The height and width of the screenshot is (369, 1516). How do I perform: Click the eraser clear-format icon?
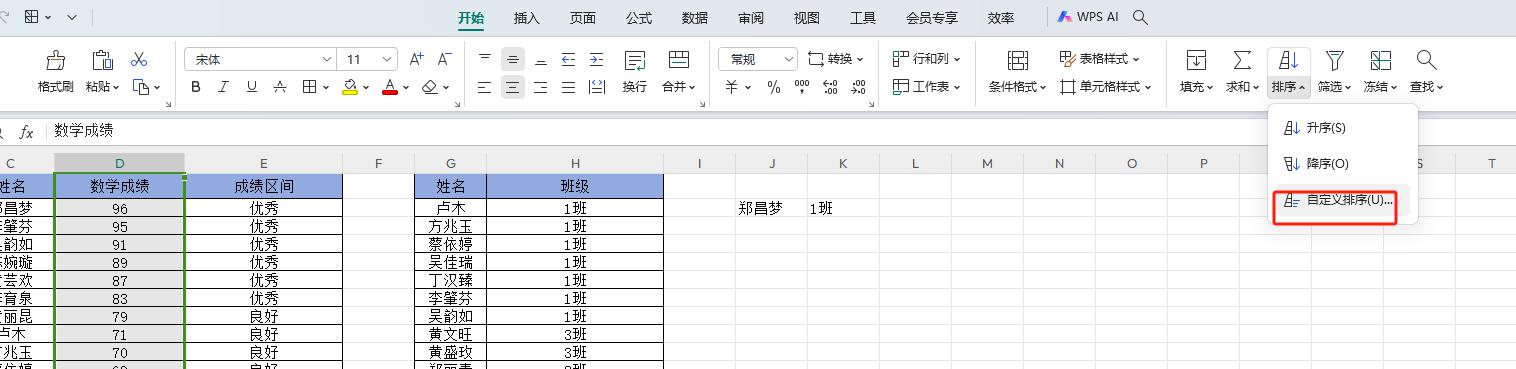(430, 87)
